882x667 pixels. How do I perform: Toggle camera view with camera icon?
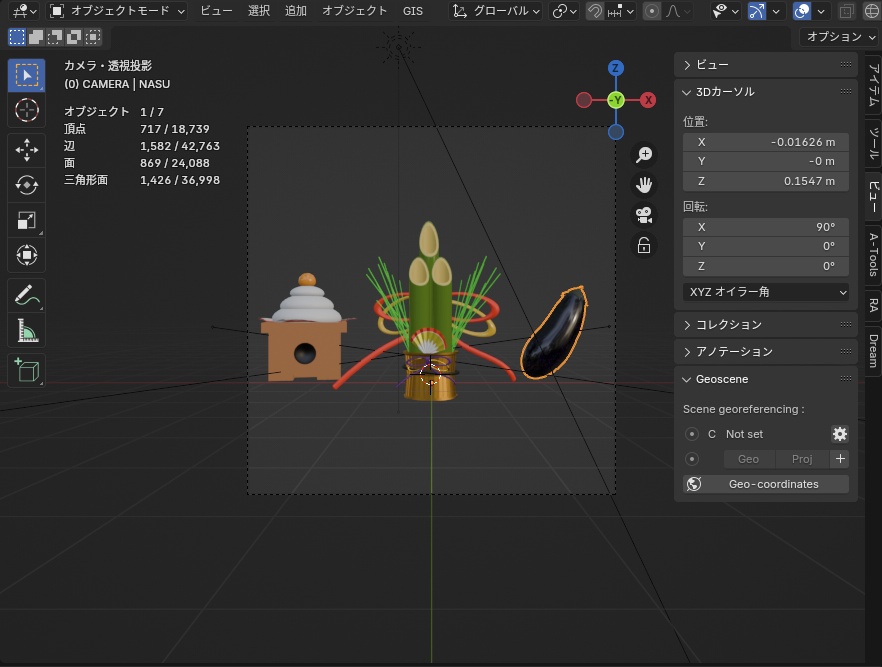[644, 215]
